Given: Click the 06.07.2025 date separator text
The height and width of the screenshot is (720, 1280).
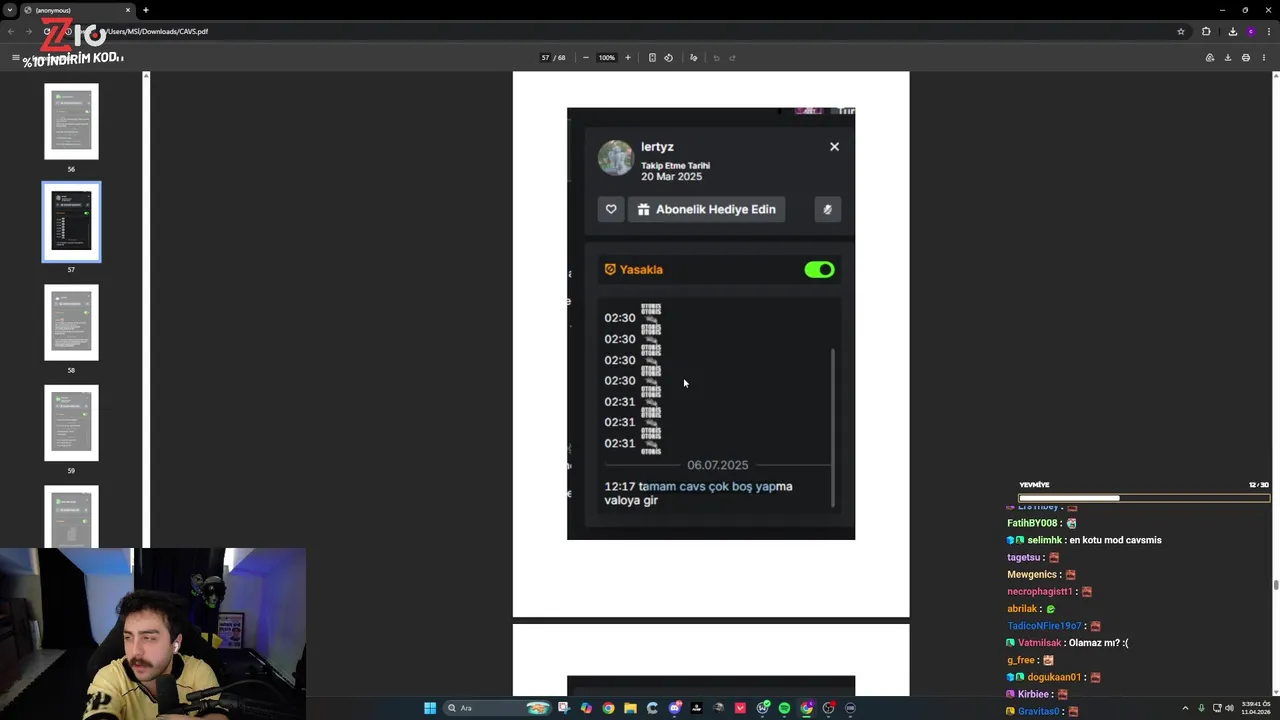Looking at the screenshot, I should pyautogui.click(x=717, y=465).
